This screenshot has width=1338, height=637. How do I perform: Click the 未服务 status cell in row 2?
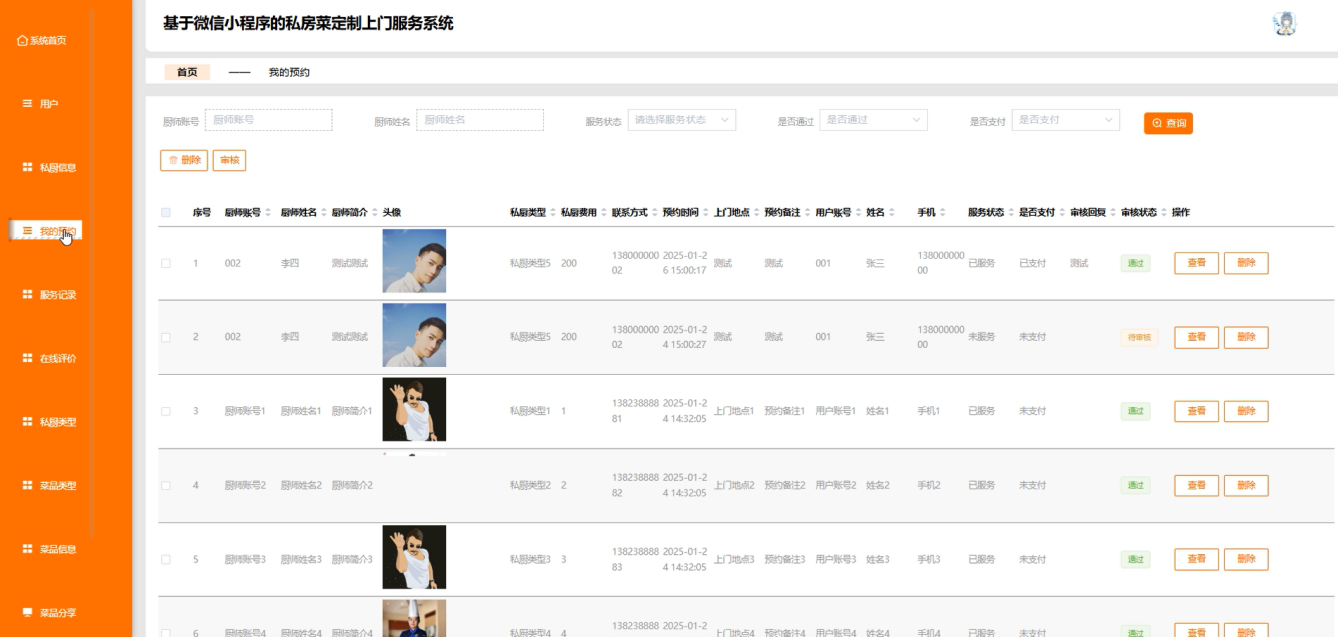pos(982,337)
